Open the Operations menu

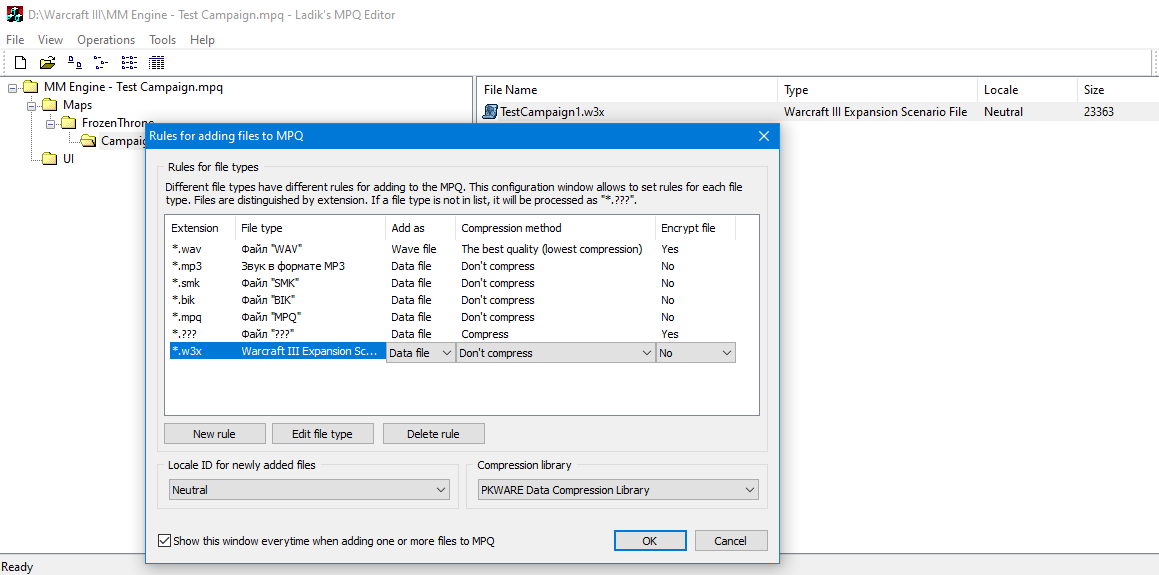click(x=106, y=40)
